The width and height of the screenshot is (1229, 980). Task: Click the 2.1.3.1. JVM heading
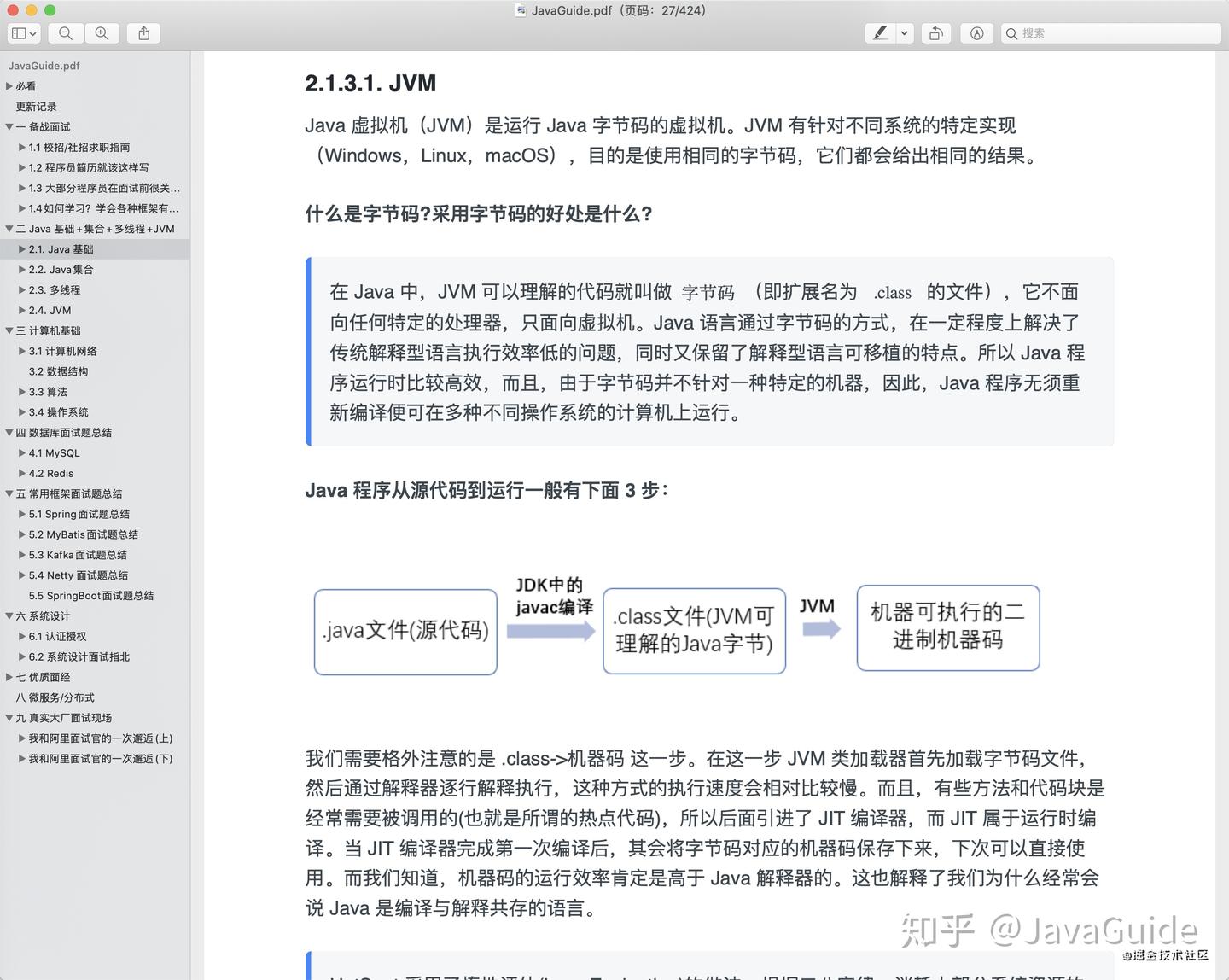click(370, 84)
